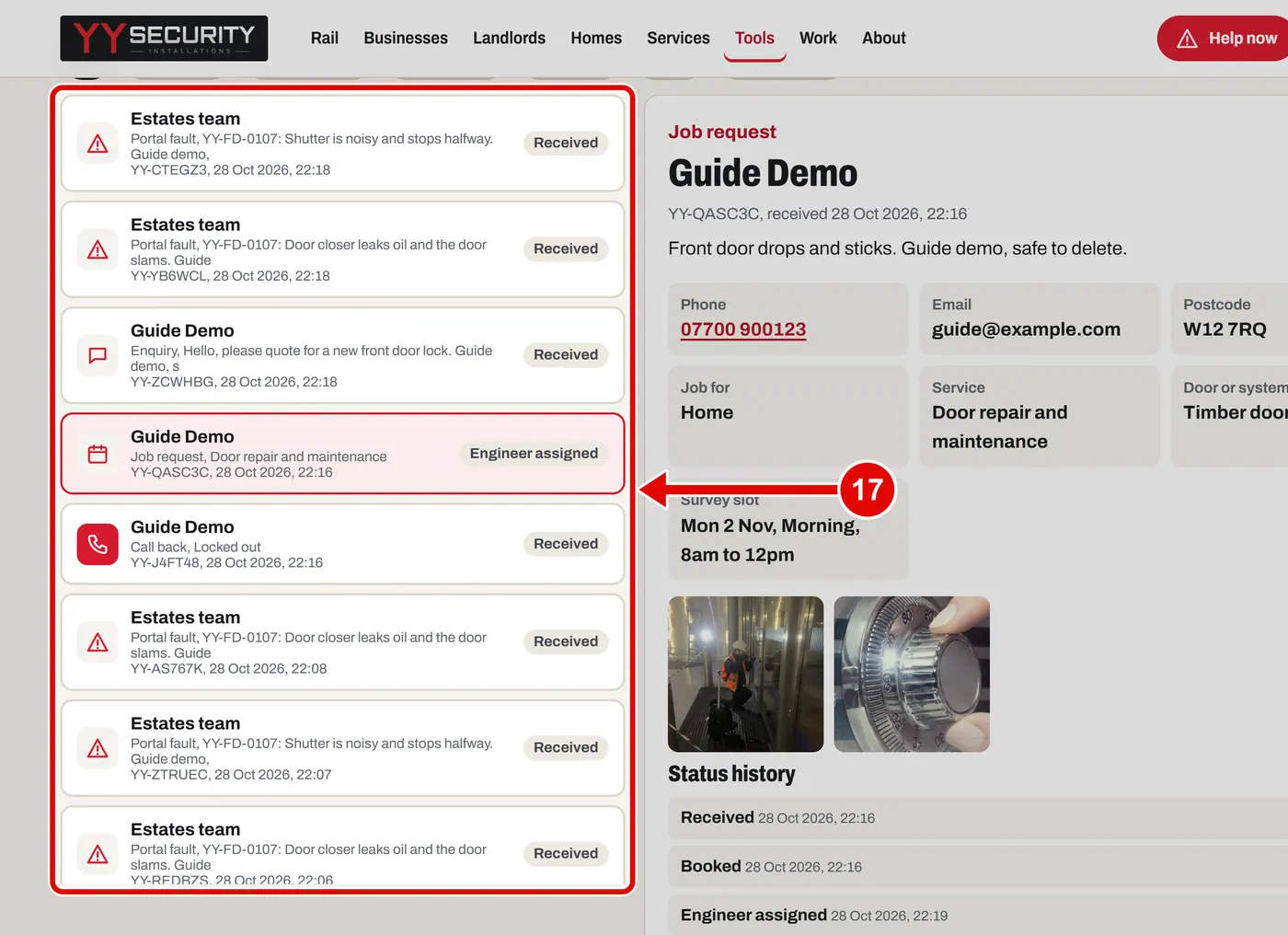Navigate to the Homes page
The width and height of the screenshot is (1288, 935).
pyautogui.click(x=596, y=38)
